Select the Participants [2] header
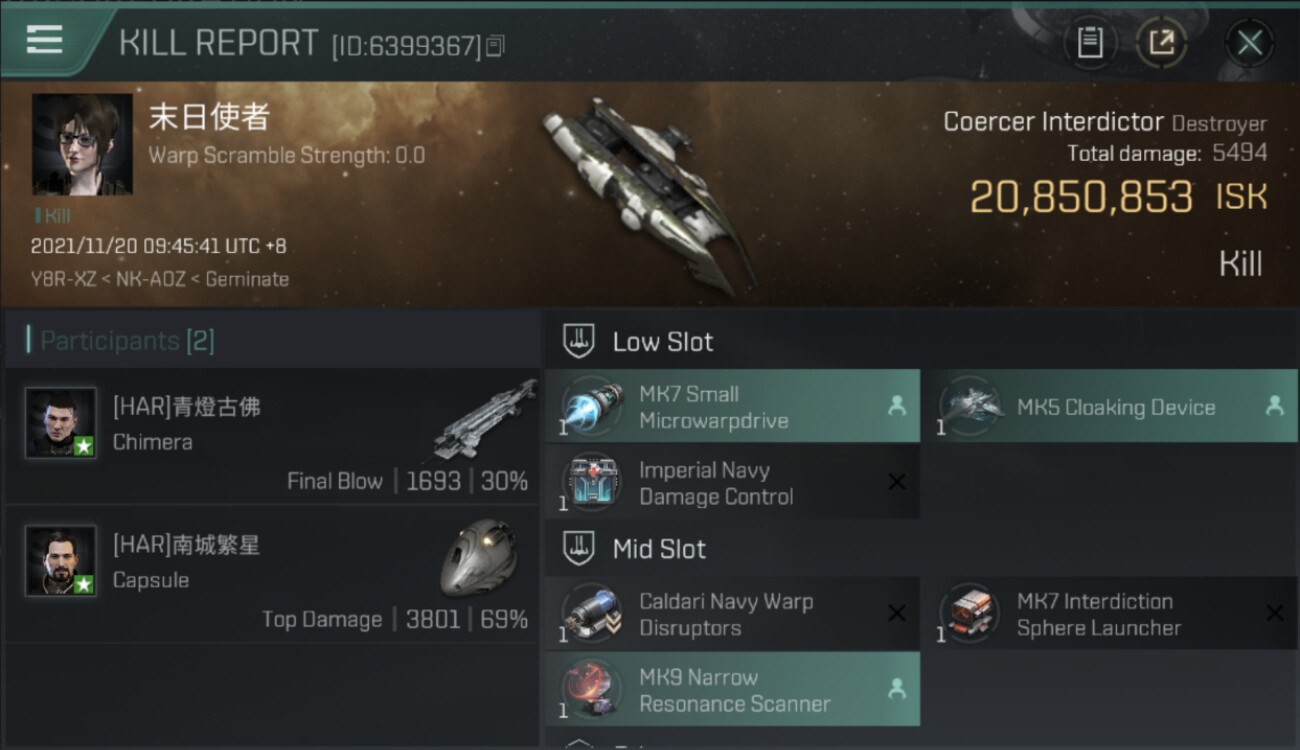 [x=127, y=341]
